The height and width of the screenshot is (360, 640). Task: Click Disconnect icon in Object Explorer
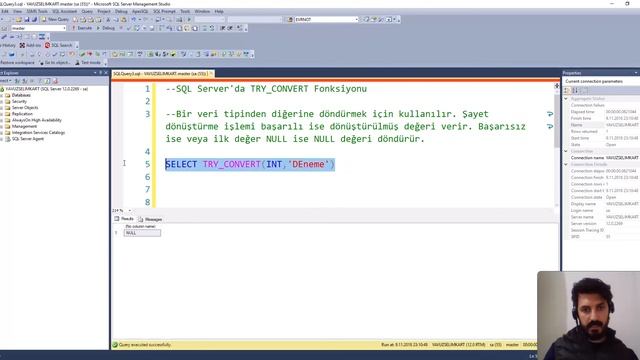24,81
